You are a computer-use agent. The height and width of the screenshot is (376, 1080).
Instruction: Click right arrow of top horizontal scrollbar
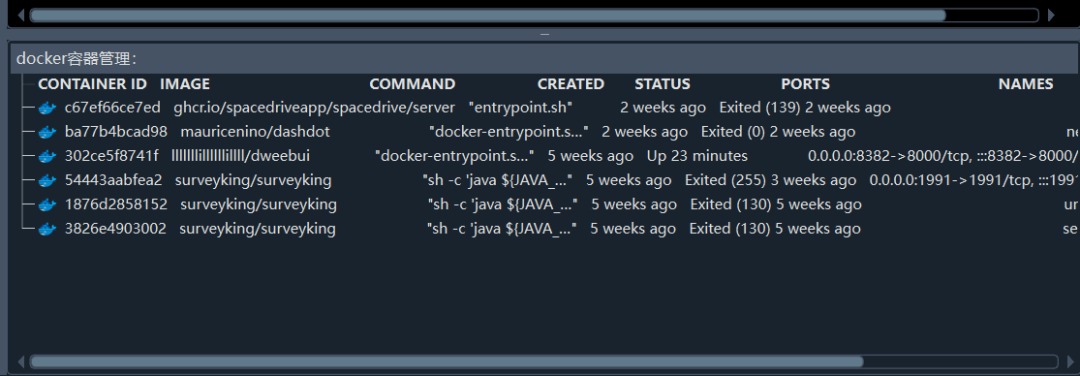tap(1051, 15)
